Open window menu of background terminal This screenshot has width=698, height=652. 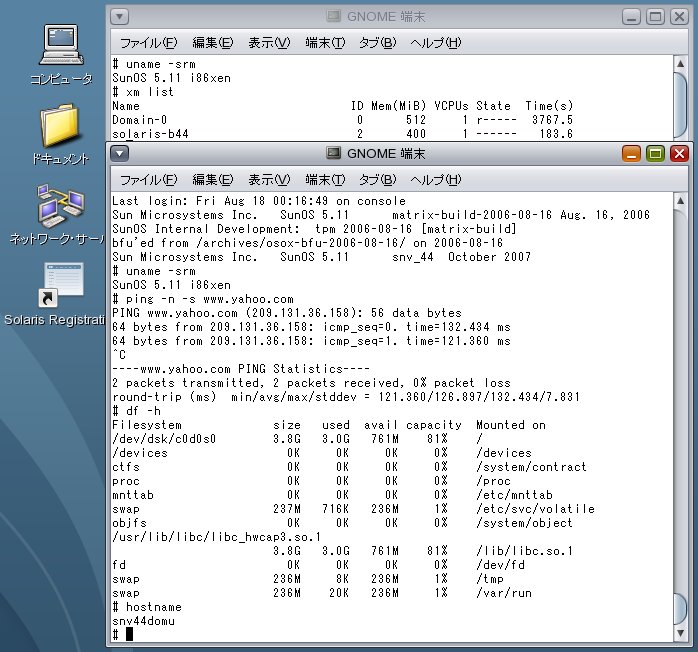click(x=120, y=16)
